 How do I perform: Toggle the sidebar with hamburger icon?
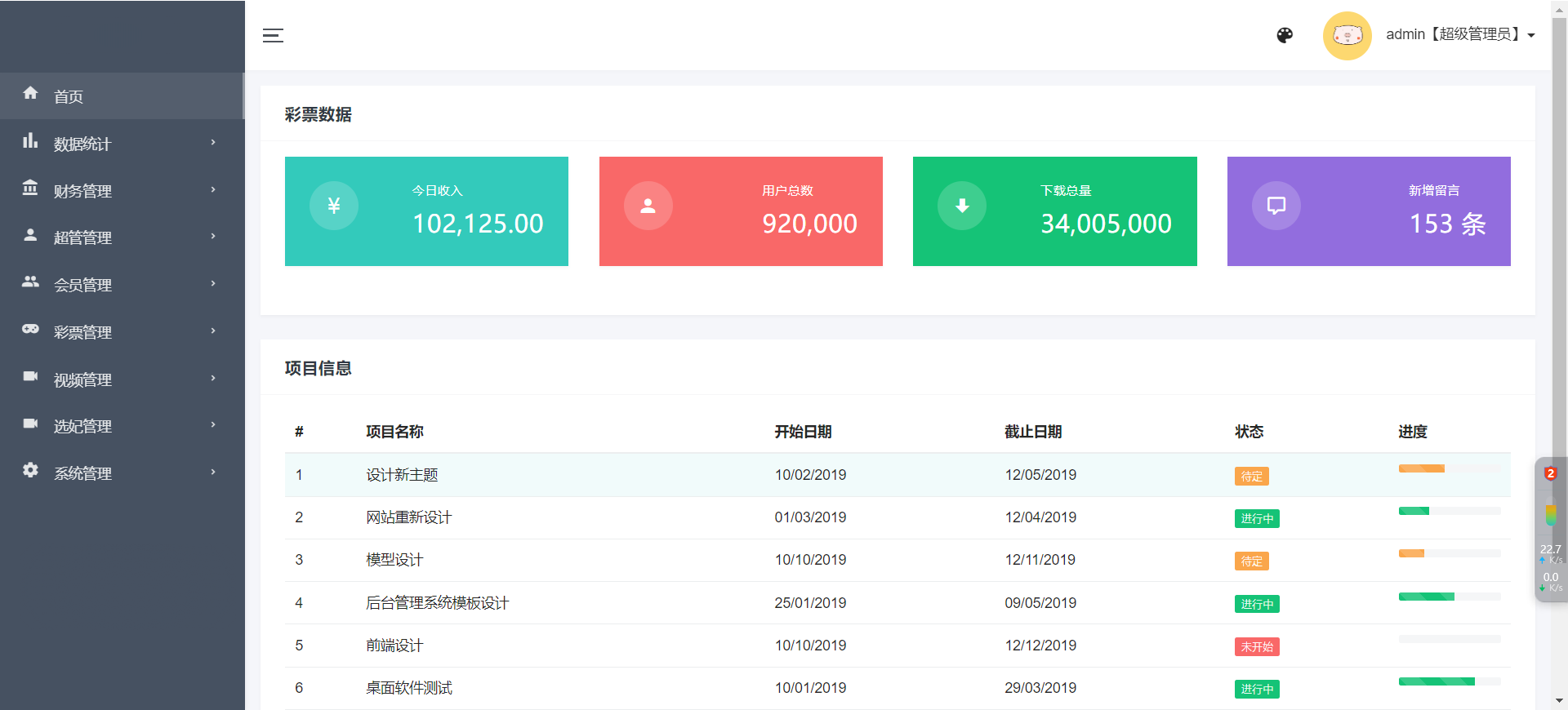point(273,35)
